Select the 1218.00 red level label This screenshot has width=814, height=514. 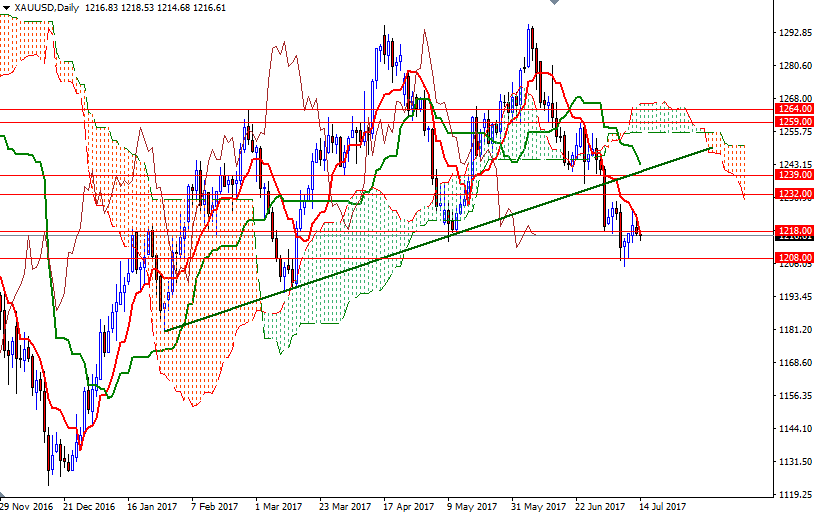tap(794, 231)
